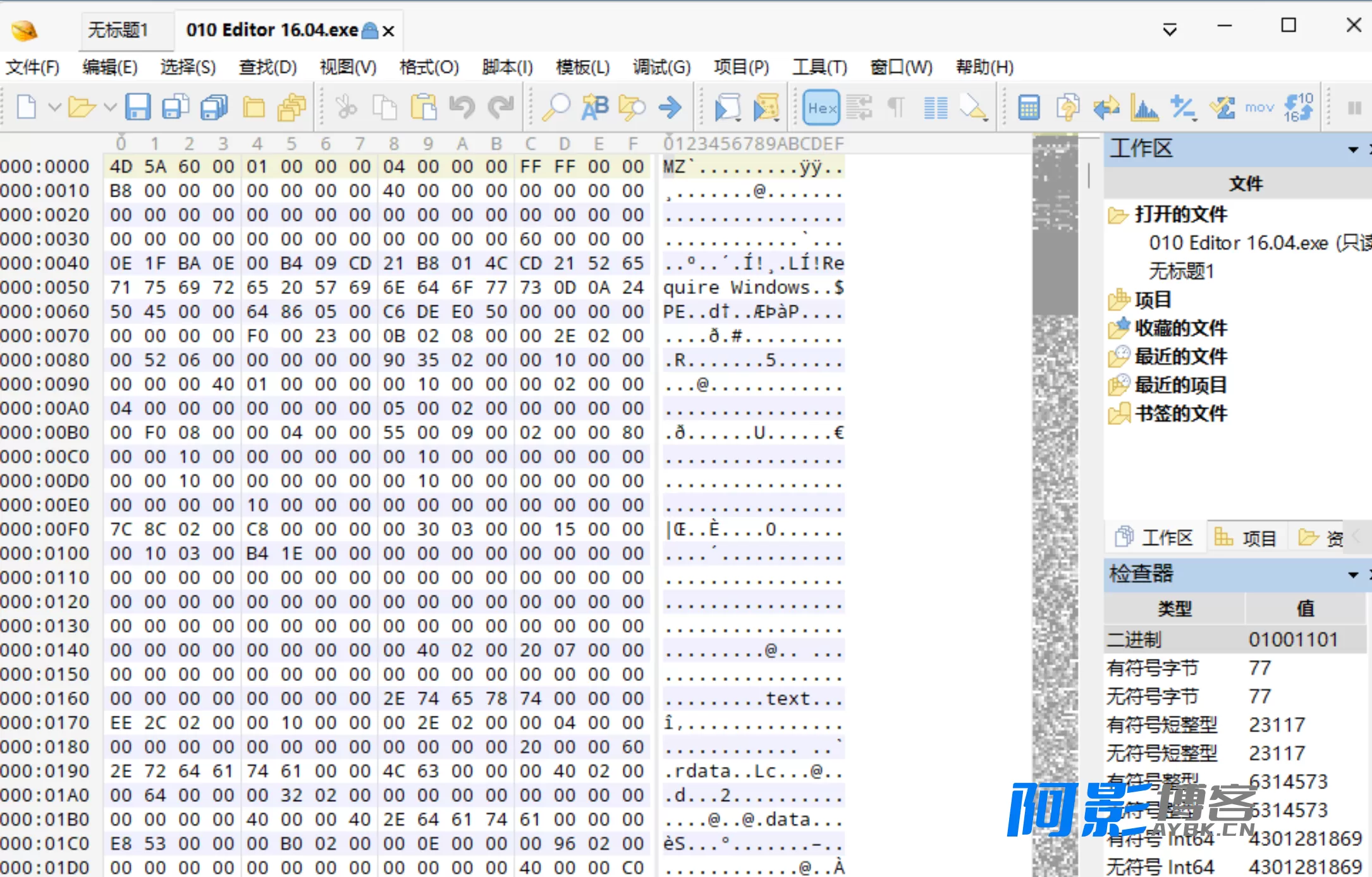Open the Calculator tool icon
The width and height of the screenshot is (1372, 877).
[1029, 107]
